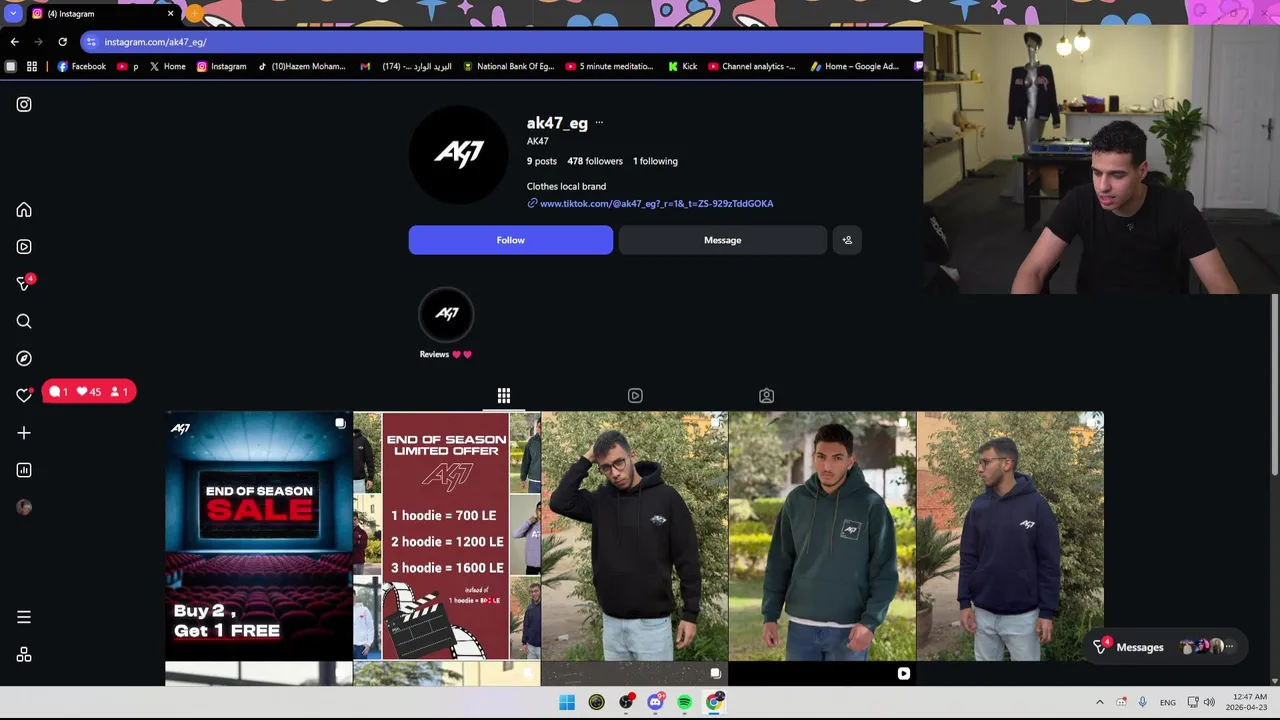View the AK47 profile picture
Image resolution: width=1280 pixels, height=720 pixels.
[x=459, y=154]
